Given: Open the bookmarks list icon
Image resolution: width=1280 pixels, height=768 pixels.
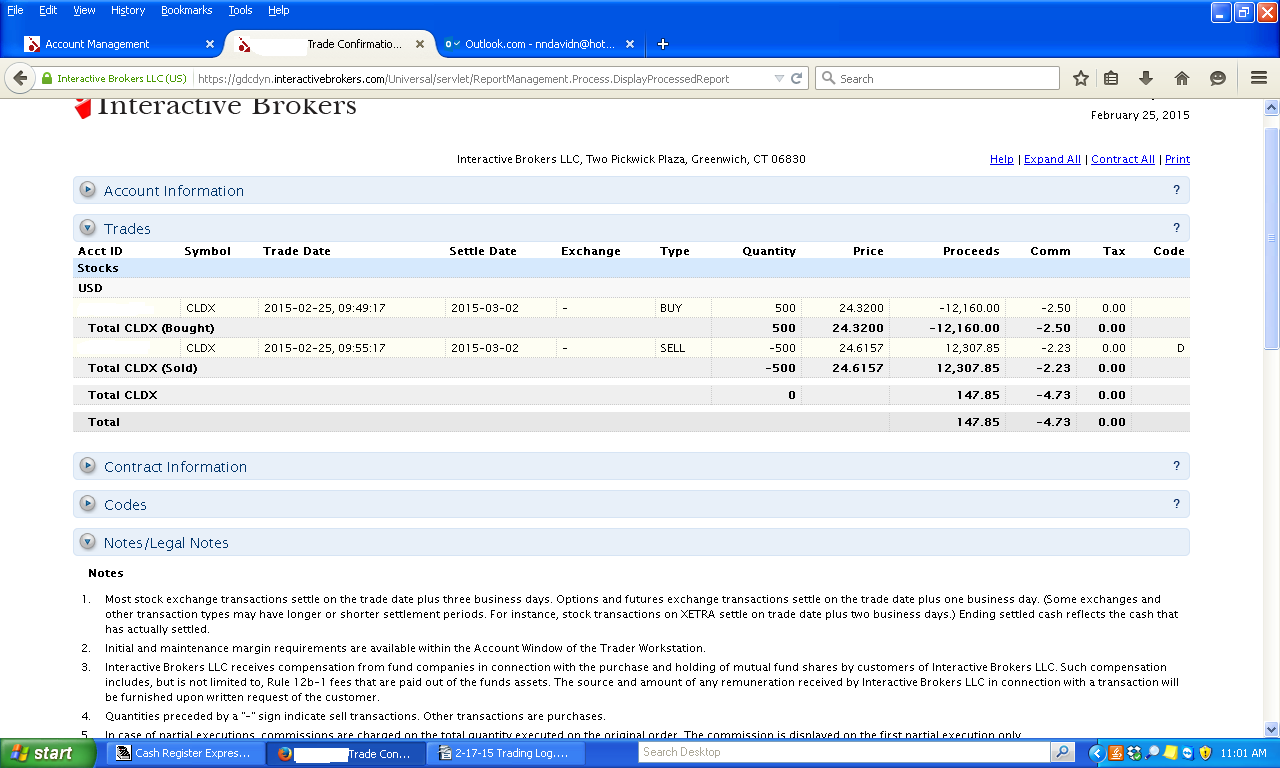Looking at the screenshot, I should pos(1111,78).
